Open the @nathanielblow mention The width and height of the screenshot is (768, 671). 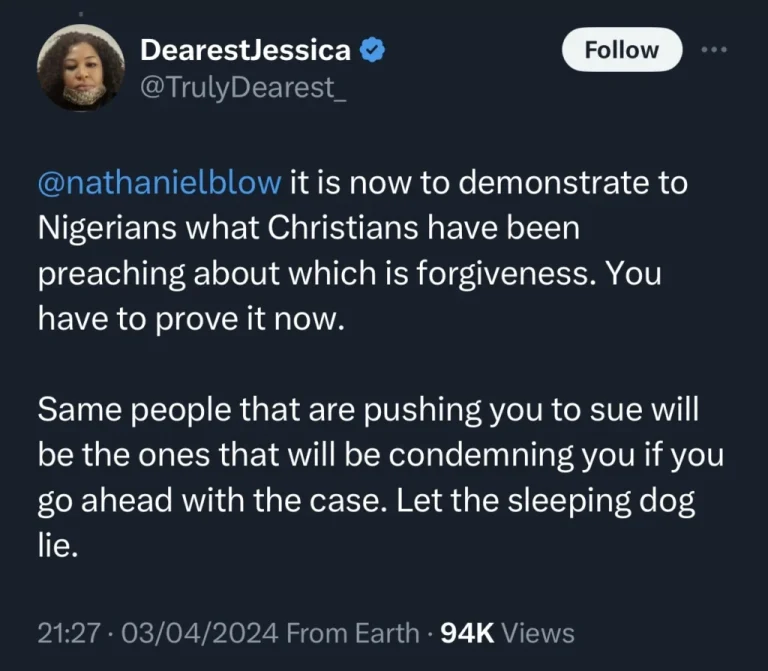pos(160,185)
